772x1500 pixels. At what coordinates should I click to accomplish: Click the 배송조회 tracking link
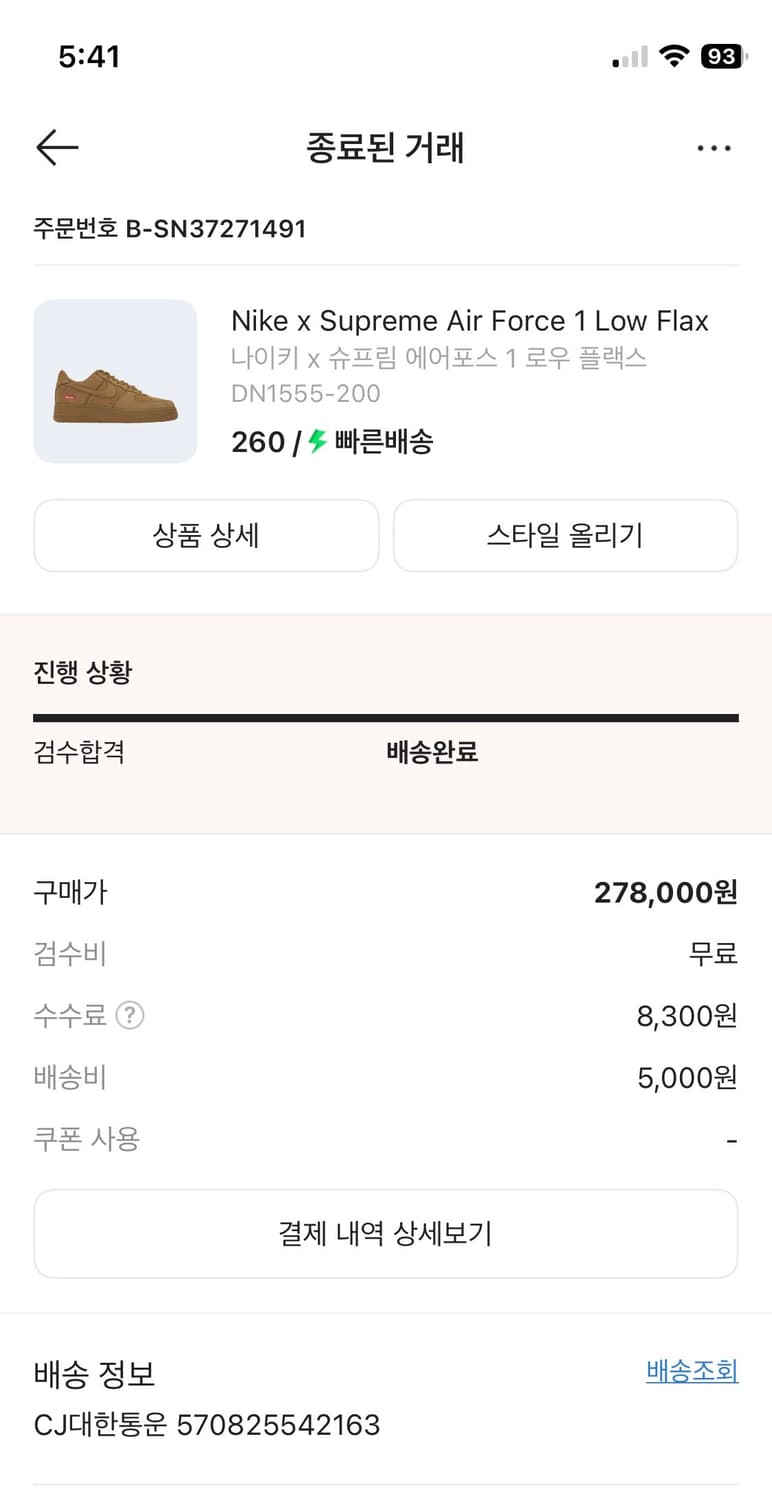click(692, 1371)
